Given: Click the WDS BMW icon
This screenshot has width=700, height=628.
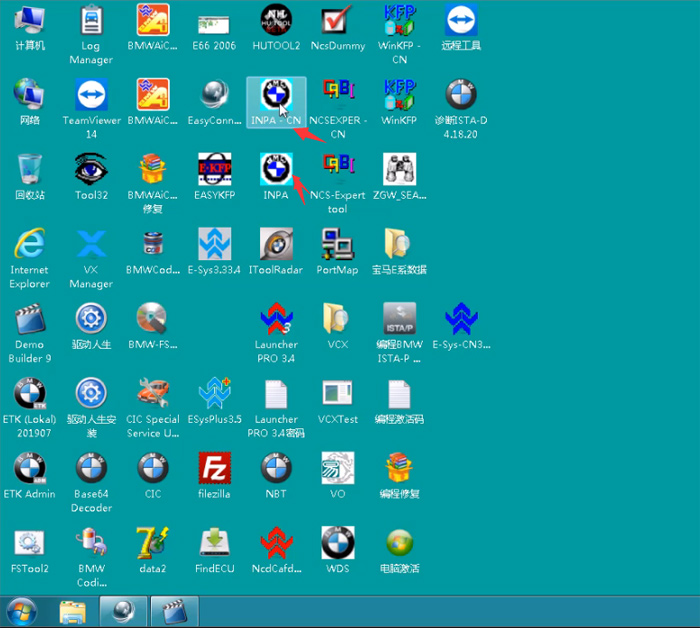Looking at the screenshot, I should point(338,550).
